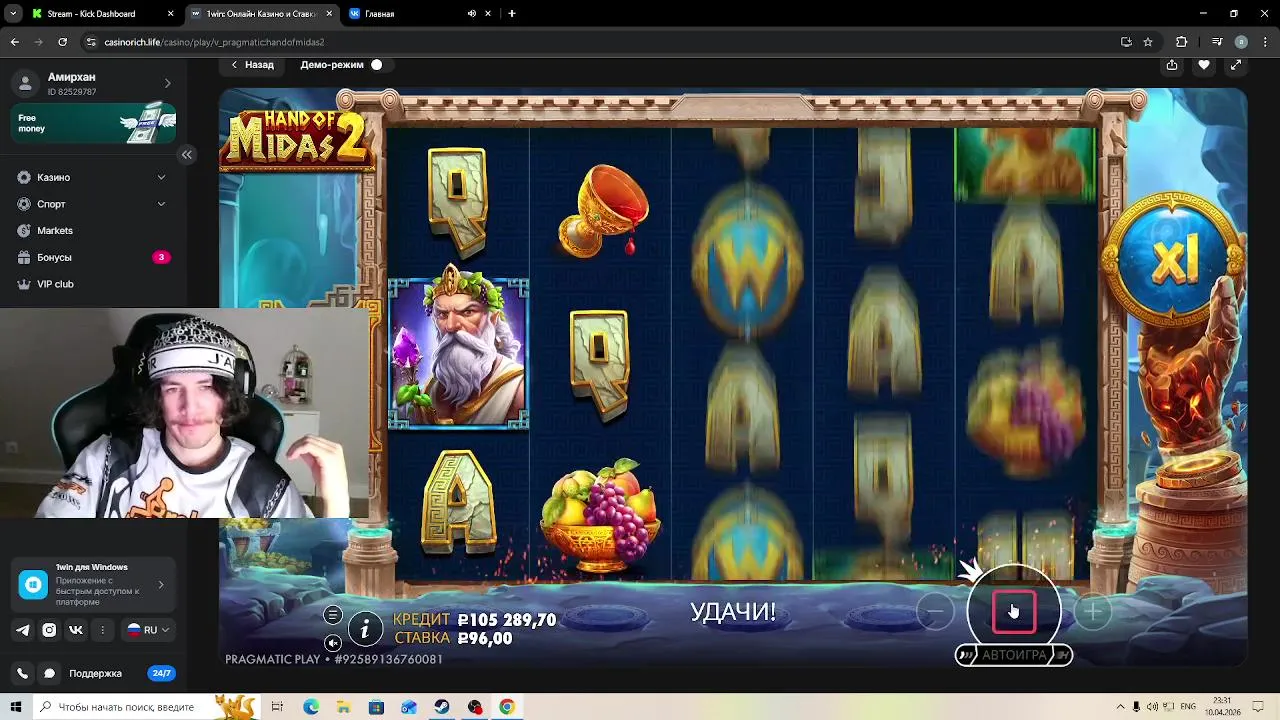Expand the game to fullscreen
Image resolution: width=1280 pixels, height=720 pixels.
coord(1236,65)
